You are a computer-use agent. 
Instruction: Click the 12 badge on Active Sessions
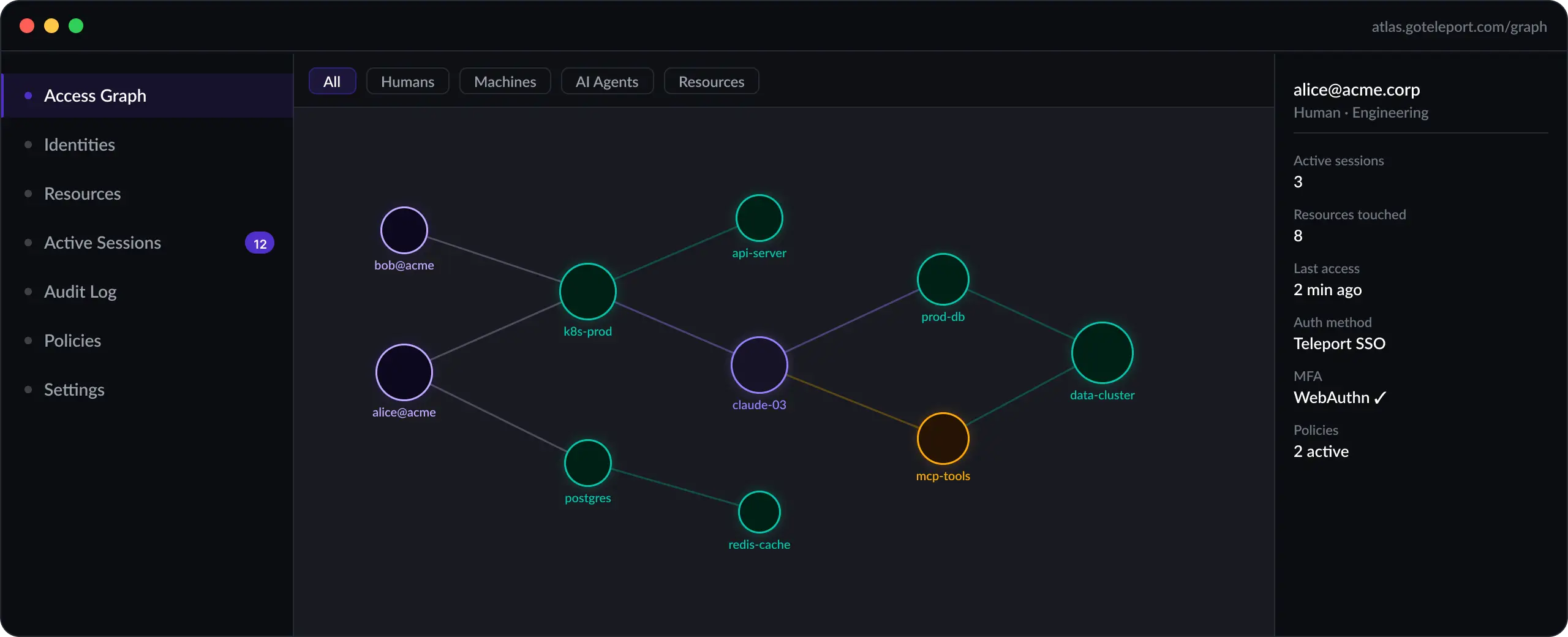[x=260, y=243]
